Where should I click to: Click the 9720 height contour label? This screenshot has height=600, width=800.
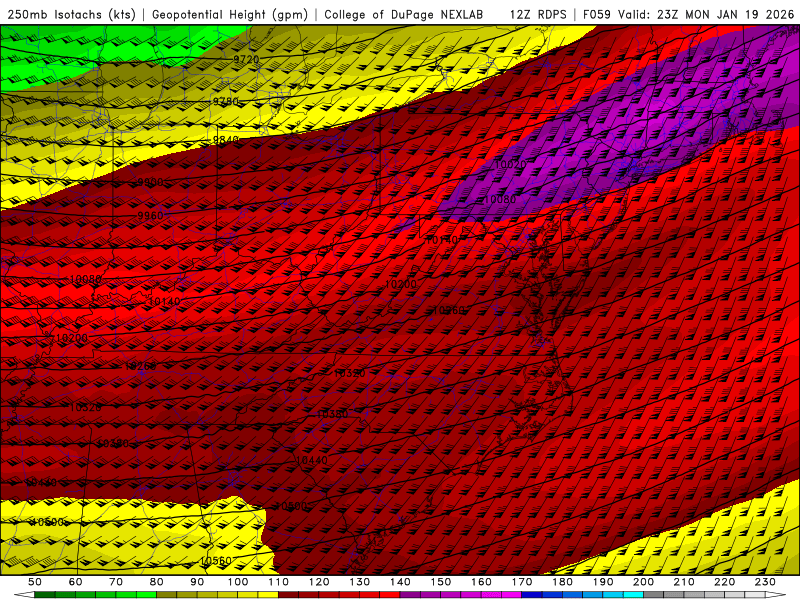[246, 60]
